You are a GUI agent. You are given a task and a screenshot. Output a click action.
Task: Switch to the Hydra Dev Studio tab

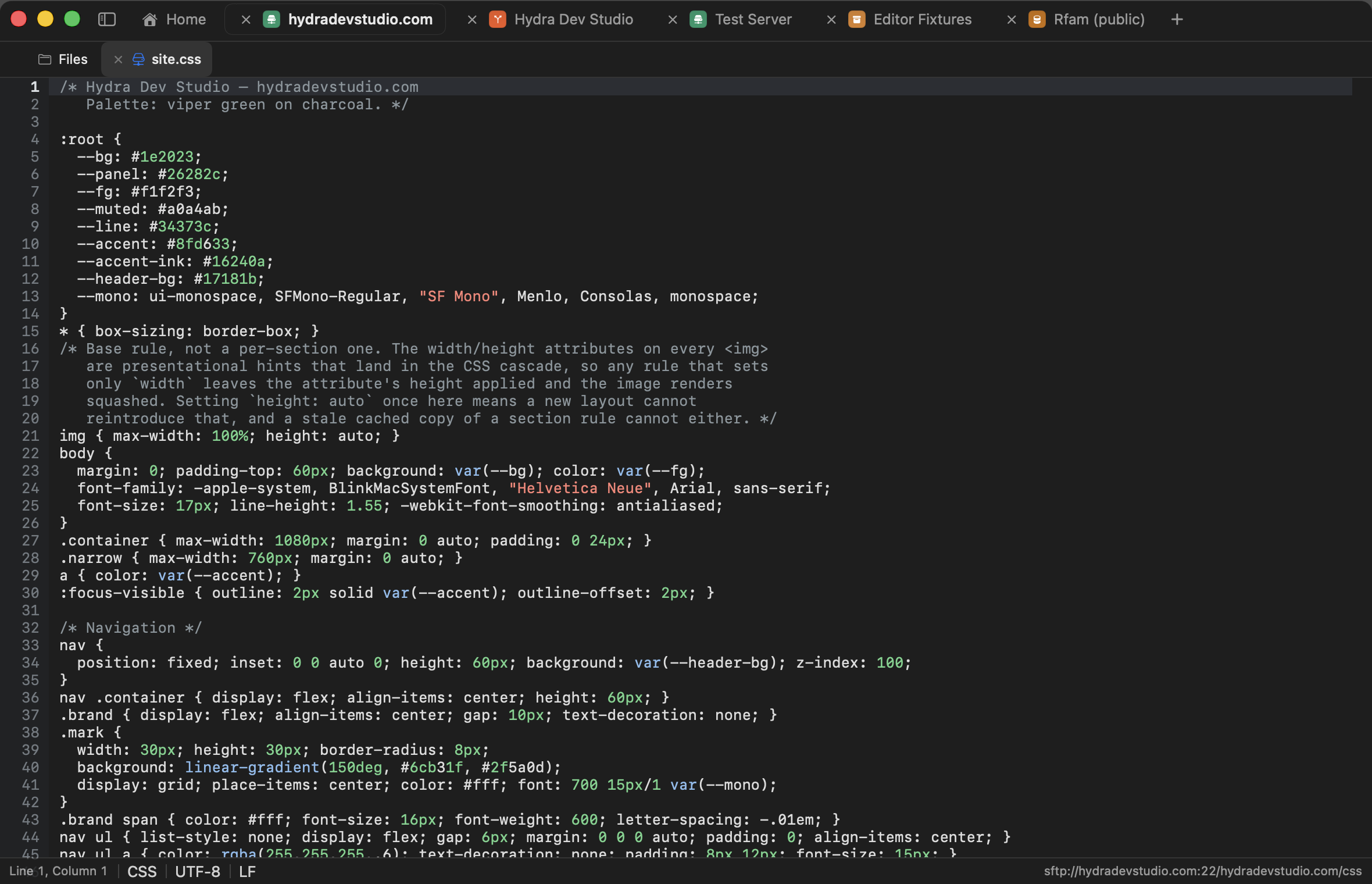point(573,19)
